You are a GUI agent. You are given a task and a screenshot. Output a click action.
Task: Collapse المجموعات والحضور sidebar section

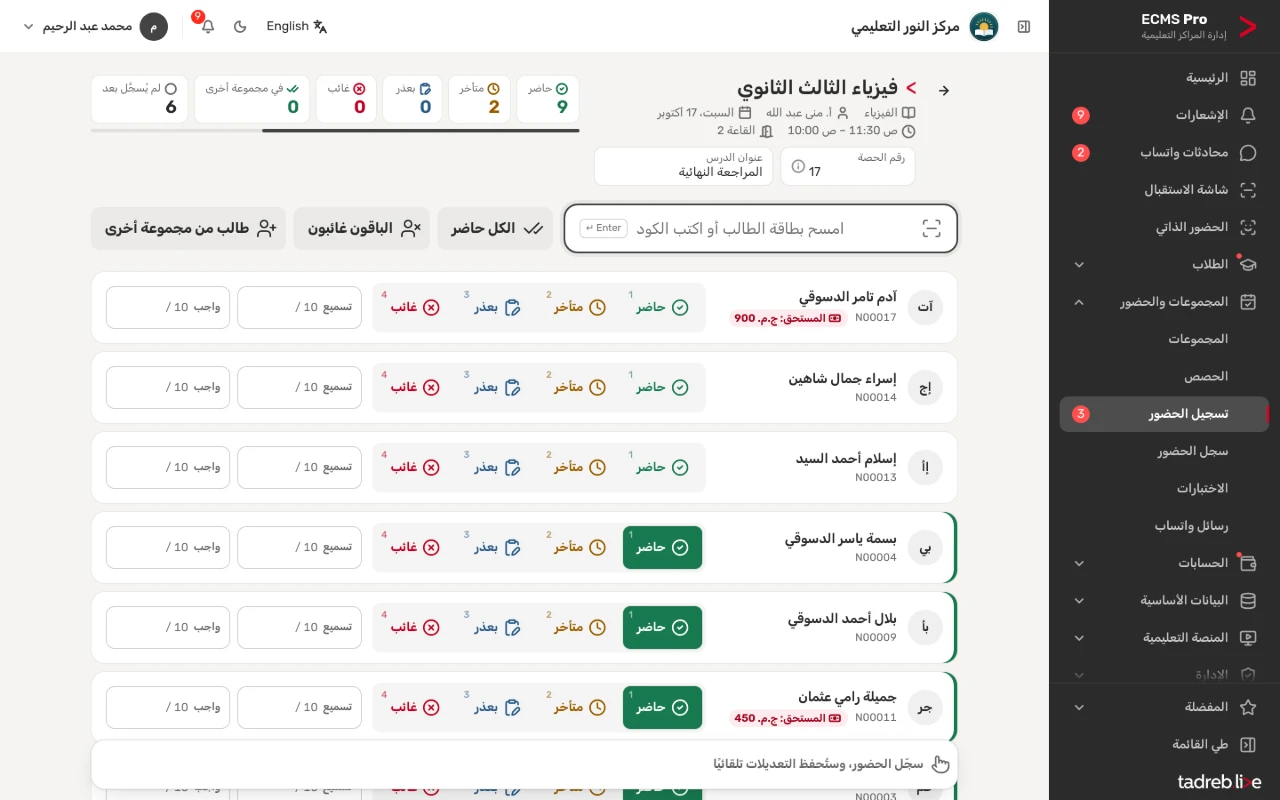click(x=1164, y=302)
